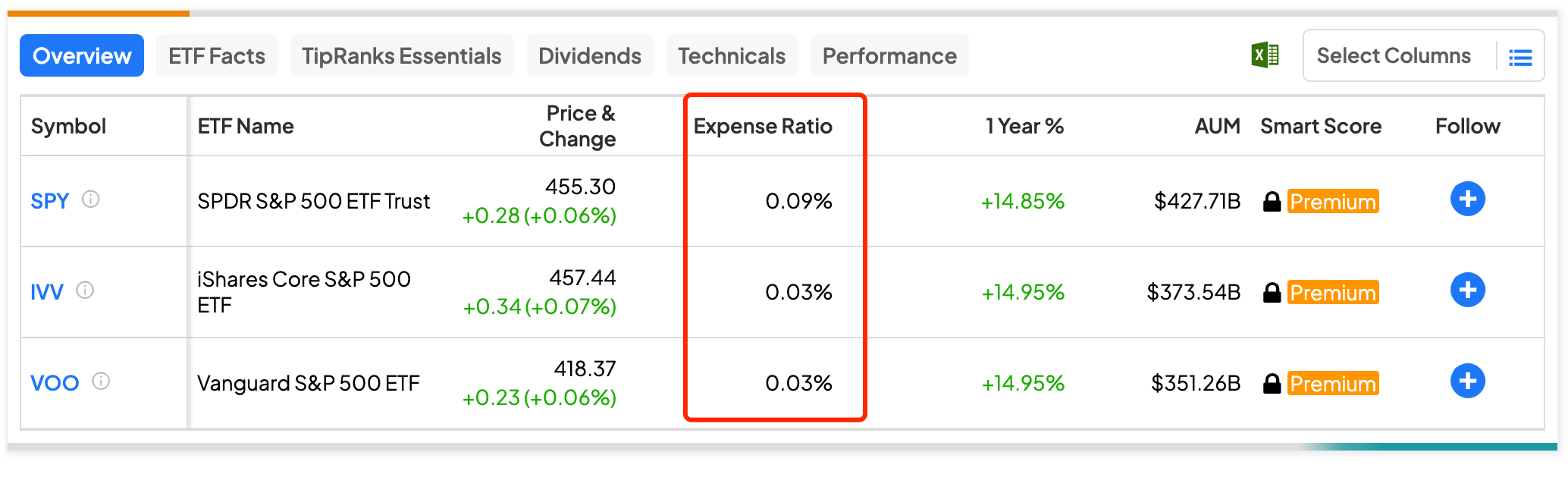The height and width of the screenshot is (490, 1568).
Task: Click the lock icon in VOO row
Action: tap(1272, 383)
